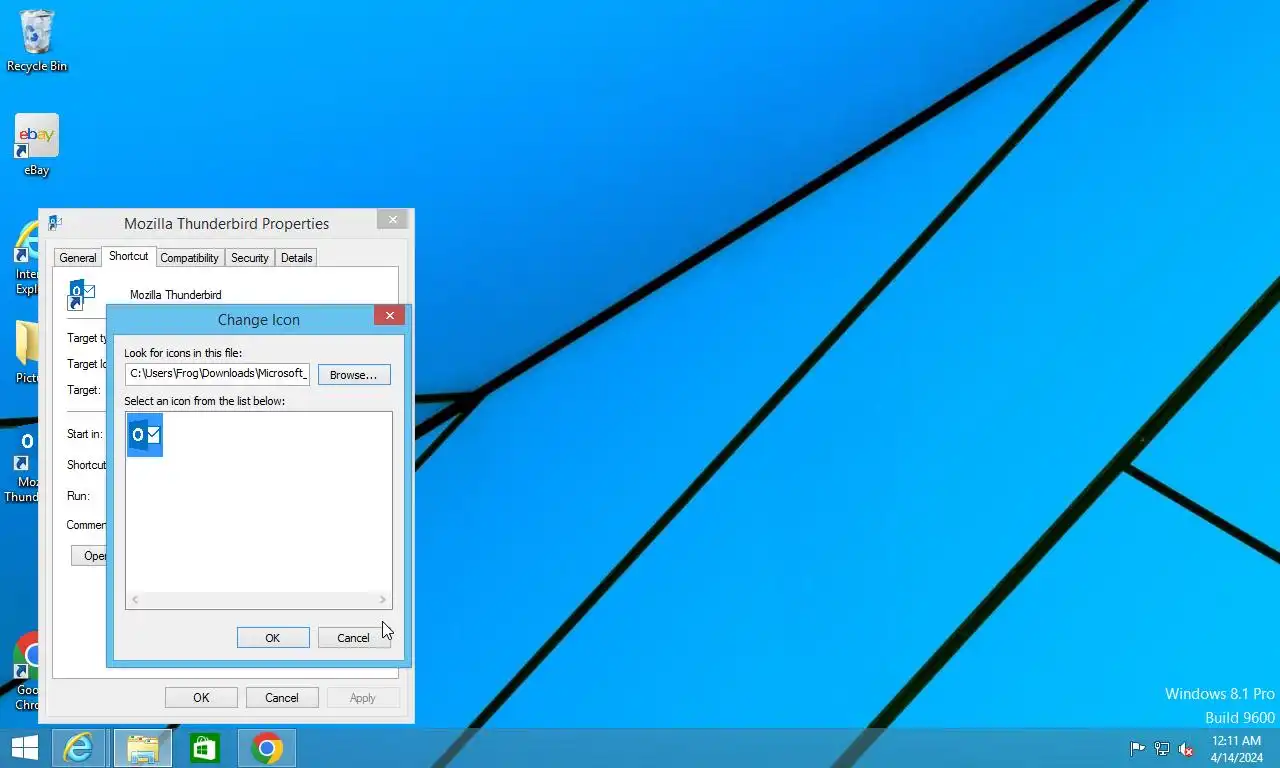Click the 'Look for icons in this file:' label
Screen dimensions: 1280x768
coord(183,353)
